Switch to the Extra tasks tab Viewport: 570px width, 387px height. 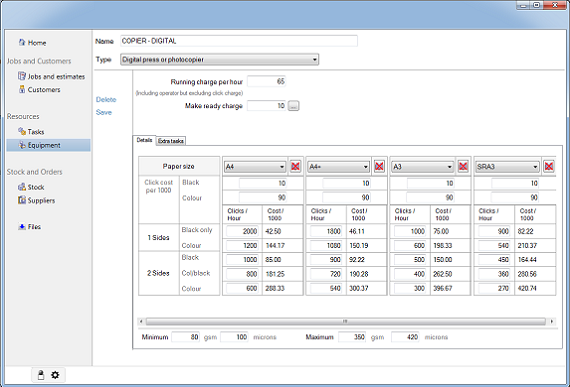point(171,141)
